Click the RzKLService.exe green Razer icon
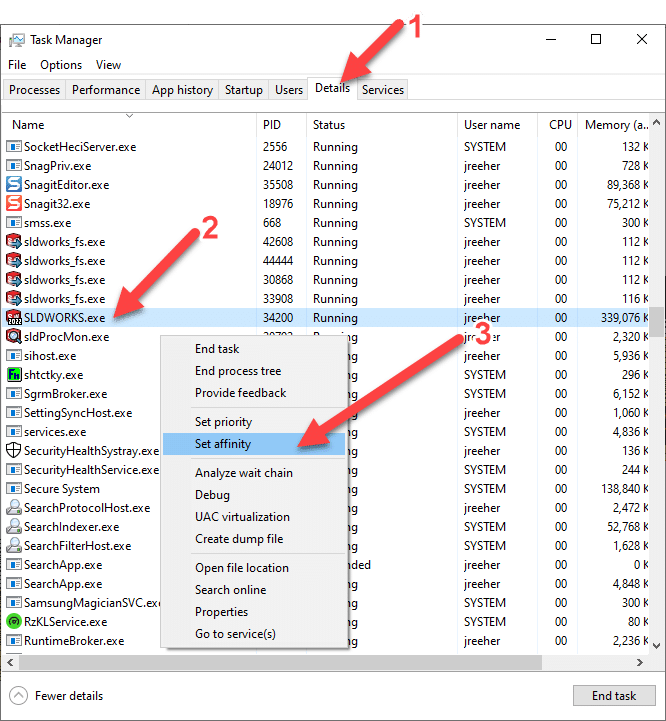 coord(14,621)
